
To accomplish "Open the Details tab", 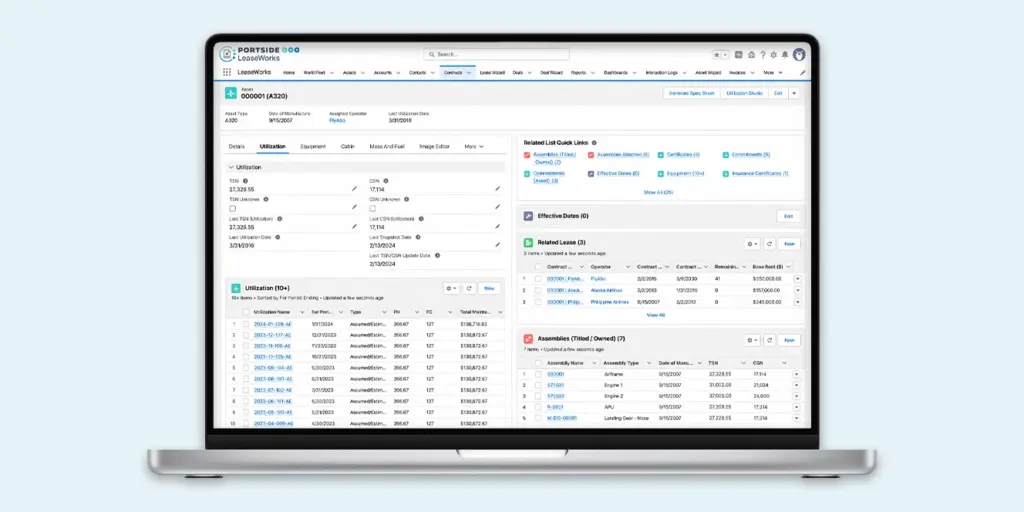I will coord(236,147).
